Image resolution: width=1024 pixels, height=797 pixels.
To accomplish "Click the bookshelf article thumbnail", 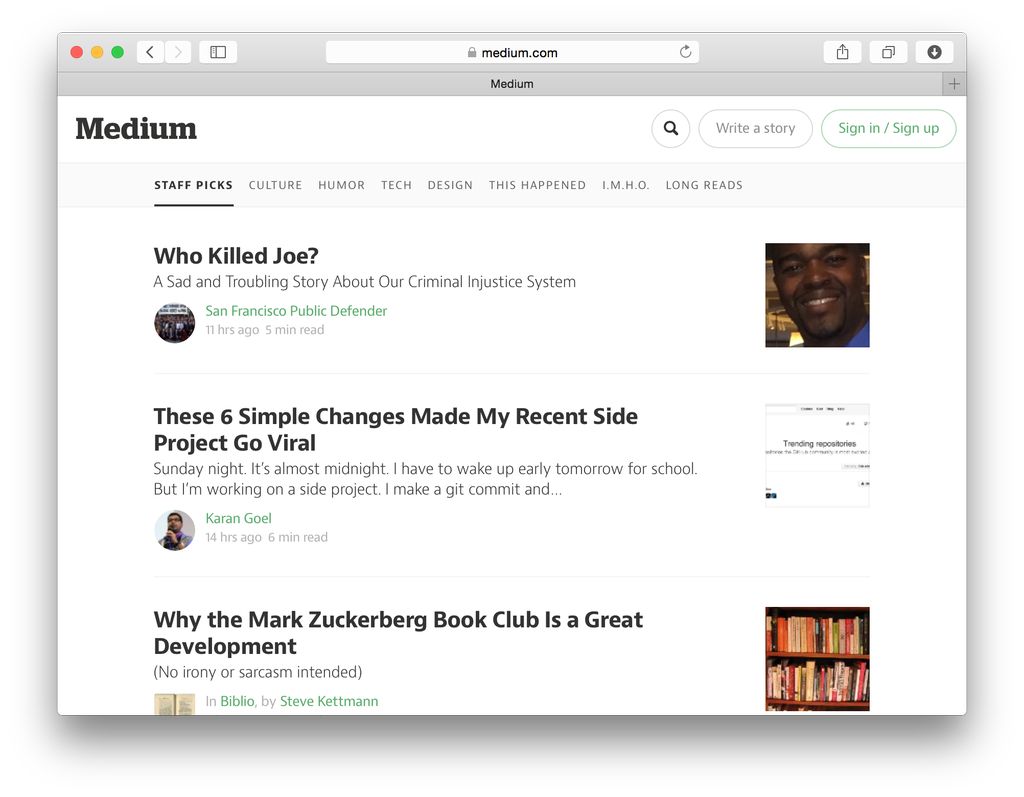I will coord(818,659).
